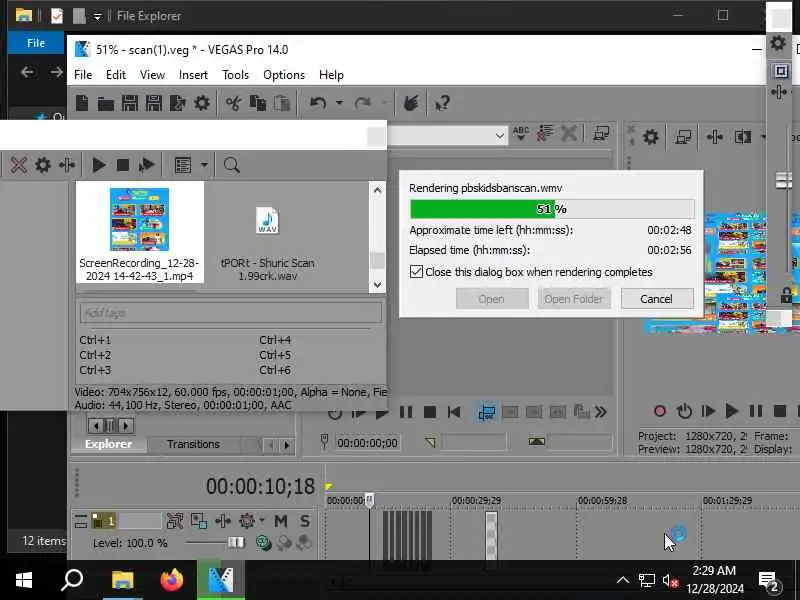
Task: Activate the What's This help cursor icon
Action: point(442,104)
